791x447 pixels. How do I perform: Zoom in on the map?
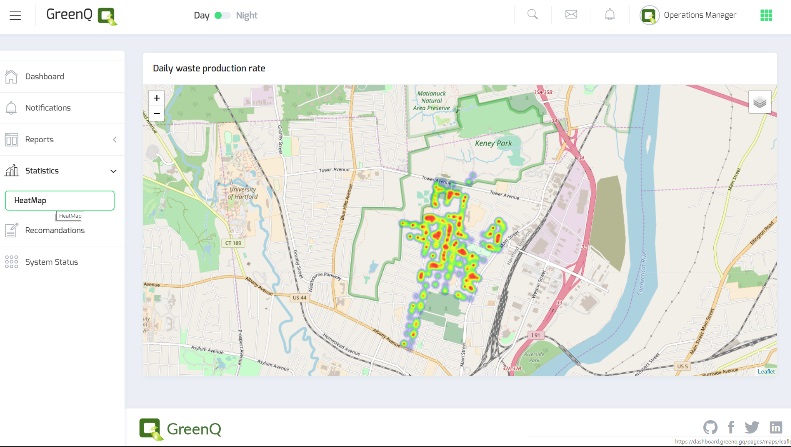point(157,98)
